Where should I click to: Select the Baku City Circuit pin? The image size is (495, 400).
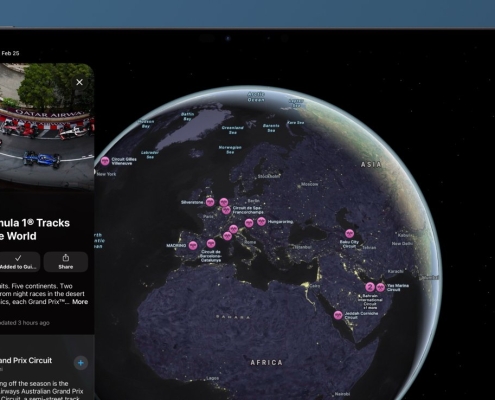[x=349, y=233]
